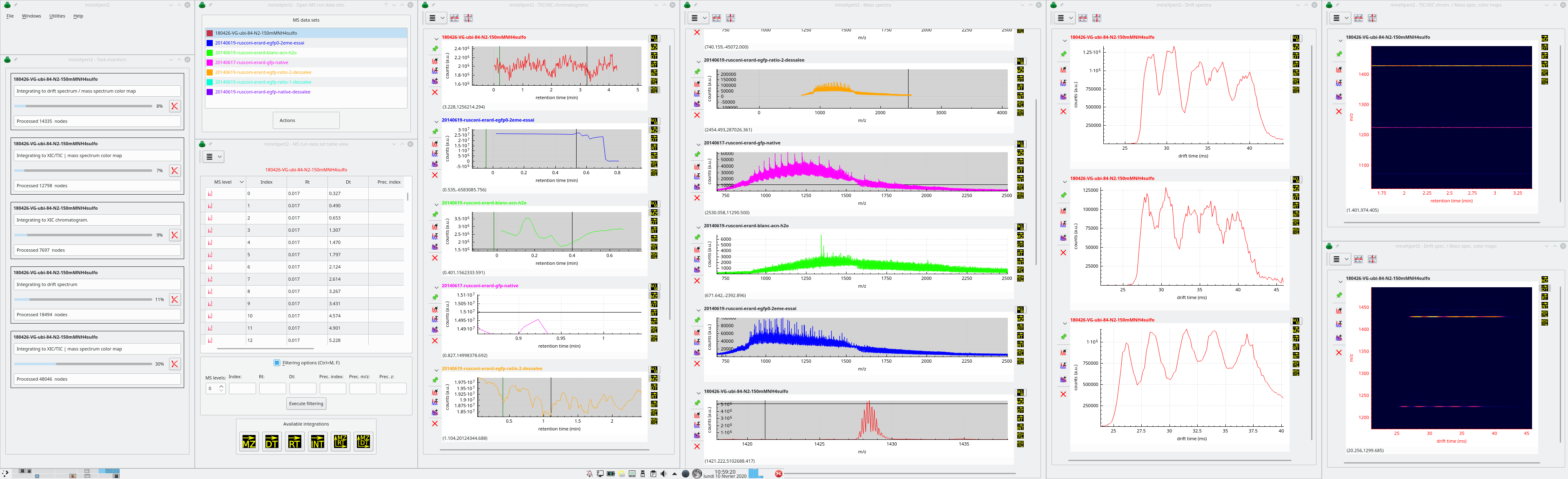Viewport: 1568px width, 479px height.
Task: Toggle the Filtering options checkbox
Action: pos(277,363)
